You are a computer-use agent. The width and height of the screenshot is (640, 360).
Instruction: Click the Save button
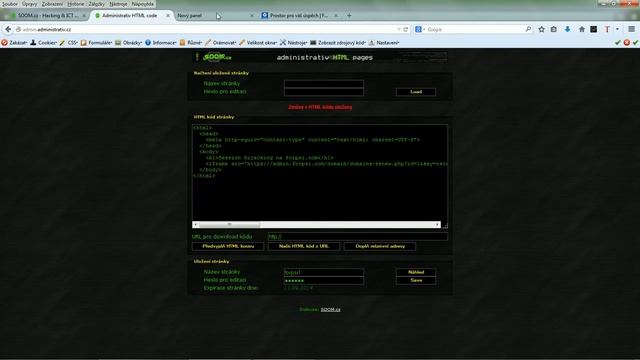(416, 280)
